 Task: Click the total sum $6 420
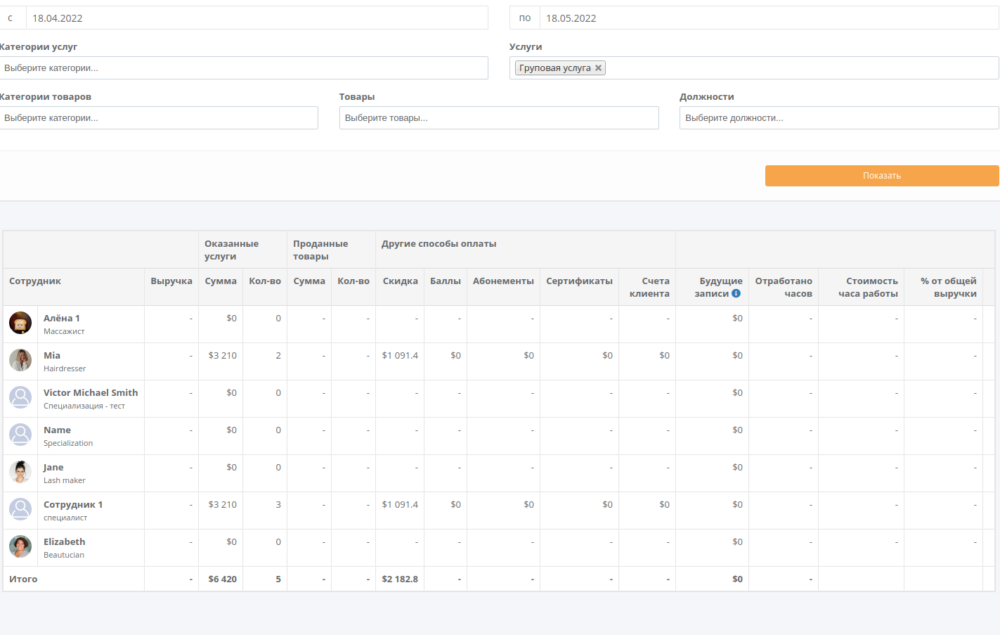click(222, 580)
